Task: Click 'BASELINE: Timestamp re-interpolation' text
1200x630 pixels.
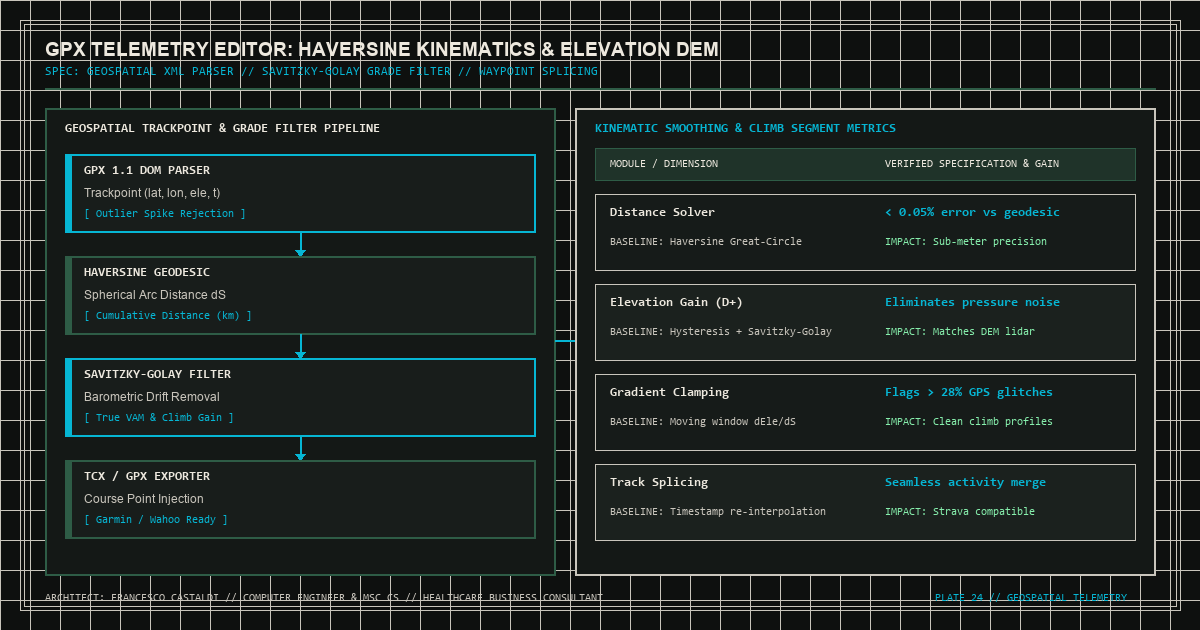Action: pos(718,512)
